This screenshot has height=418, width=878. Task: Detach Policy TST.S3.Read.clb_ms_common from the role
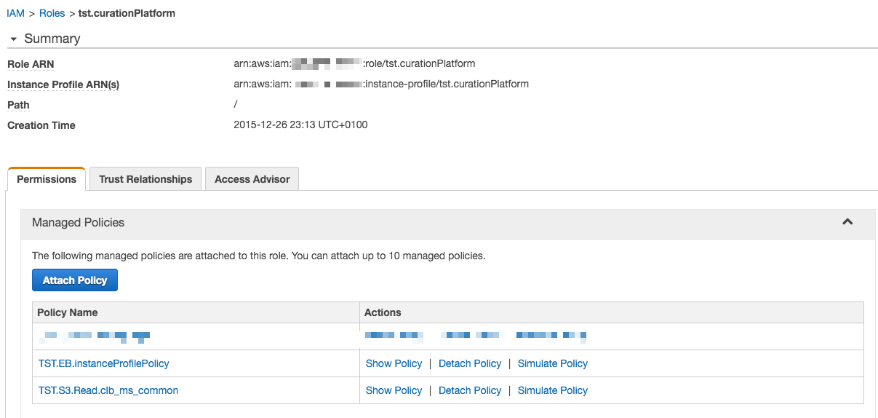469,390
